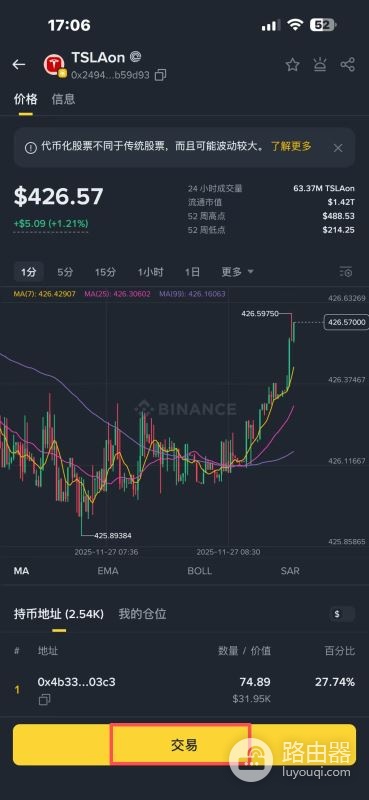
Task: Open holder address 0x4b33...03c3
Action: (x=77, y=682)
